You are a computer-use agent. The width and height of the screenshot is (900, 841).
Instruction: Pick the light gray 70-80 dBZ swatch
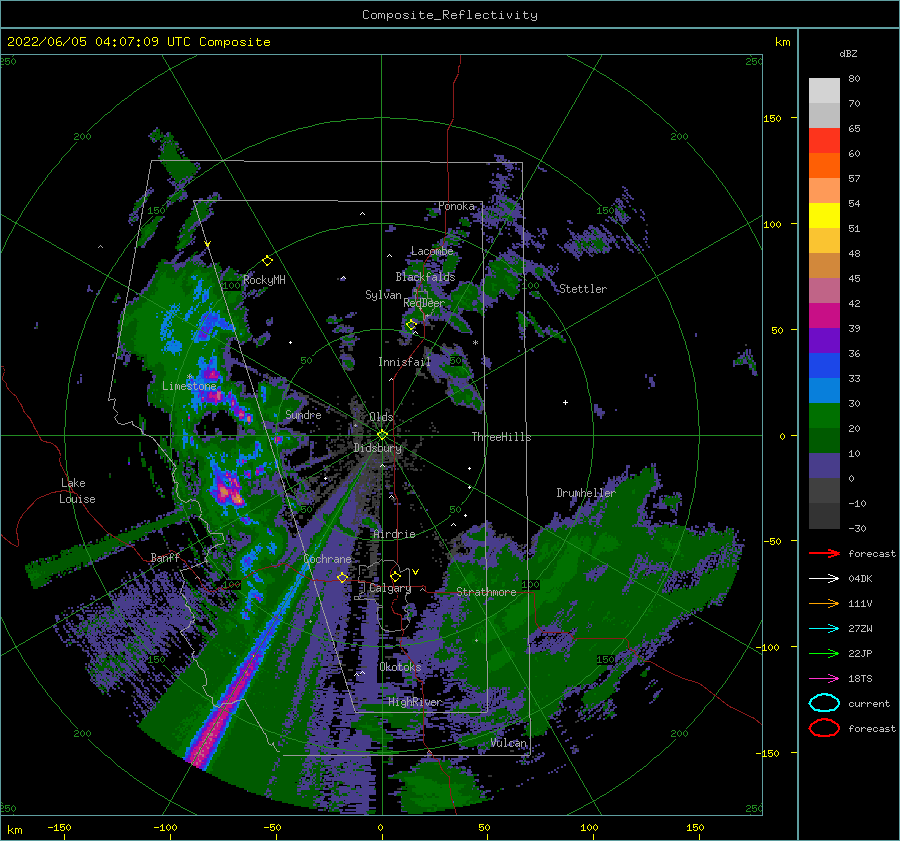point(824,91)
